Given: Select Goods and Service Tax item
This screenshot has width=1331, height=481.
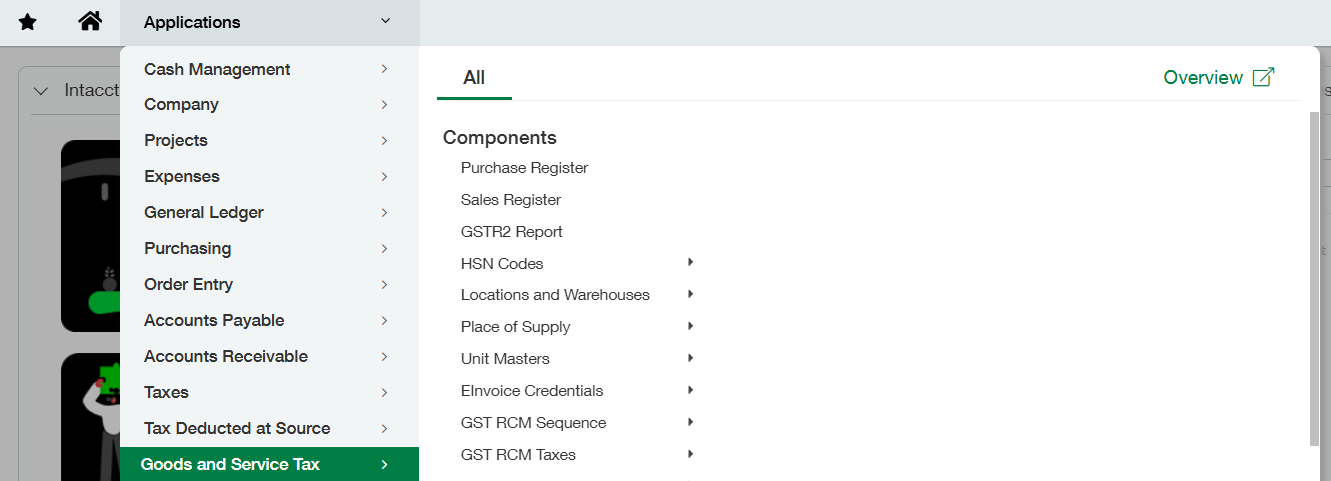Looking at the screenshot, I should point(230,464).
